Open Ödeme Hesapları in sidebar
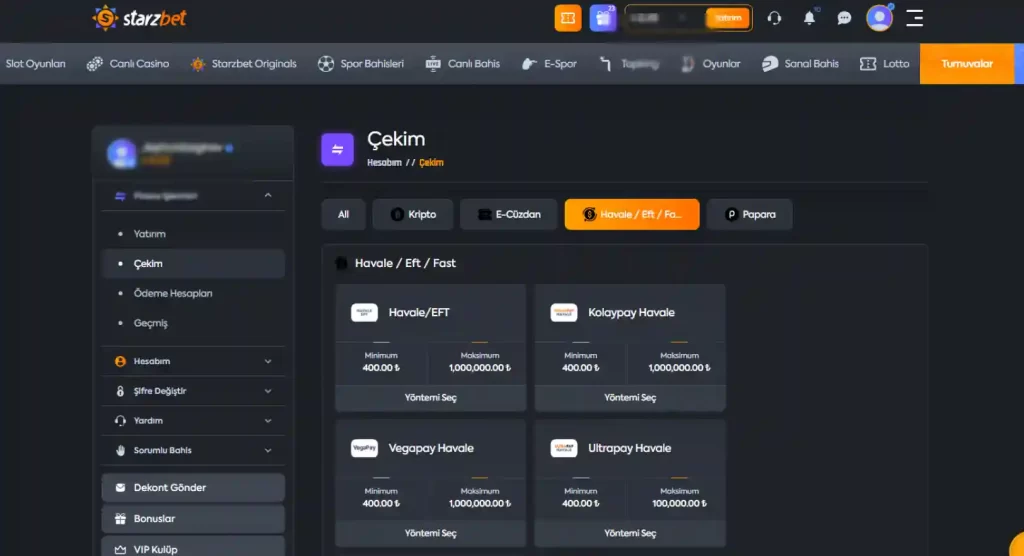 coord(193,293)
